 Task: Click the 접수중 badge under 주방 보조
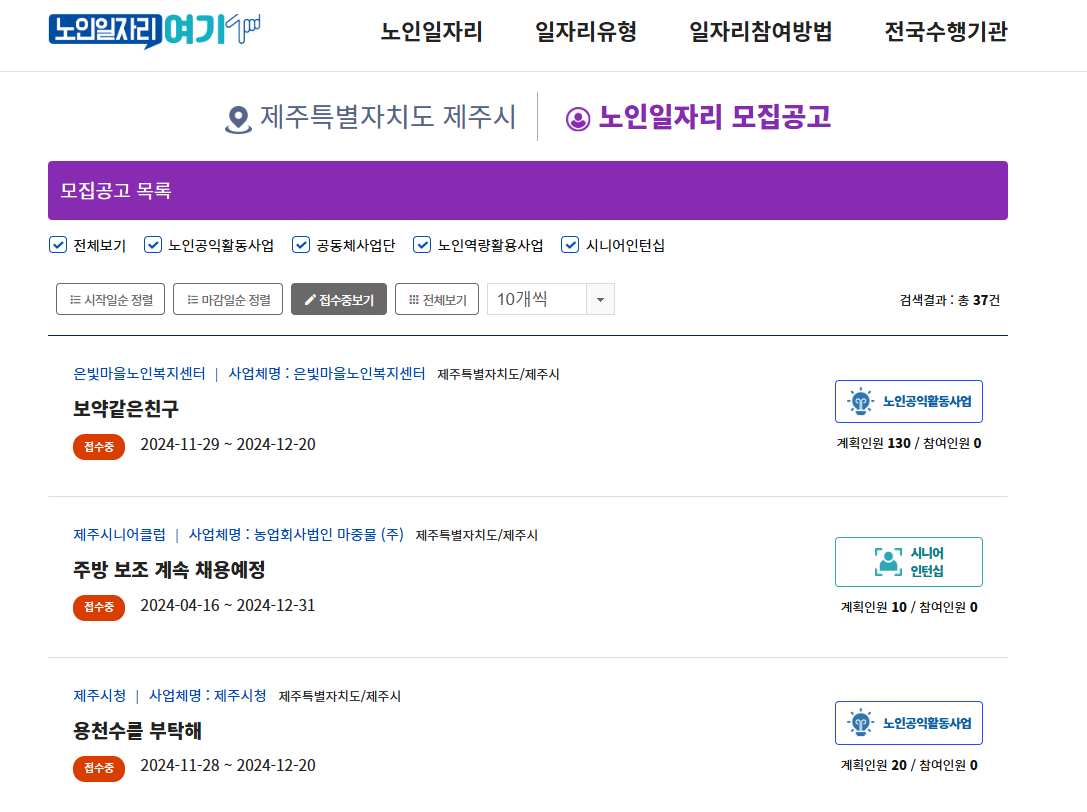(98, 609)
